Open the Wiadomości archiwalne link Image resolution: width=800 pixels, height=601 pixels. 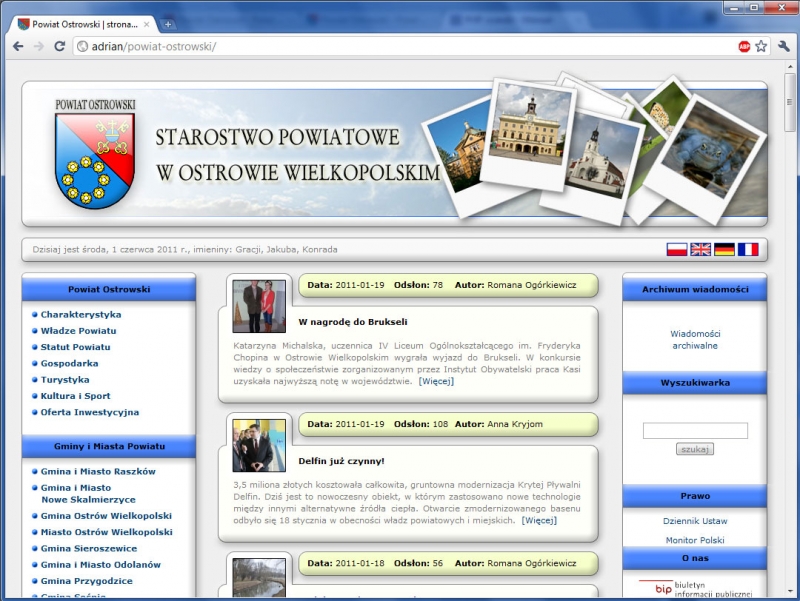point(695,340)
